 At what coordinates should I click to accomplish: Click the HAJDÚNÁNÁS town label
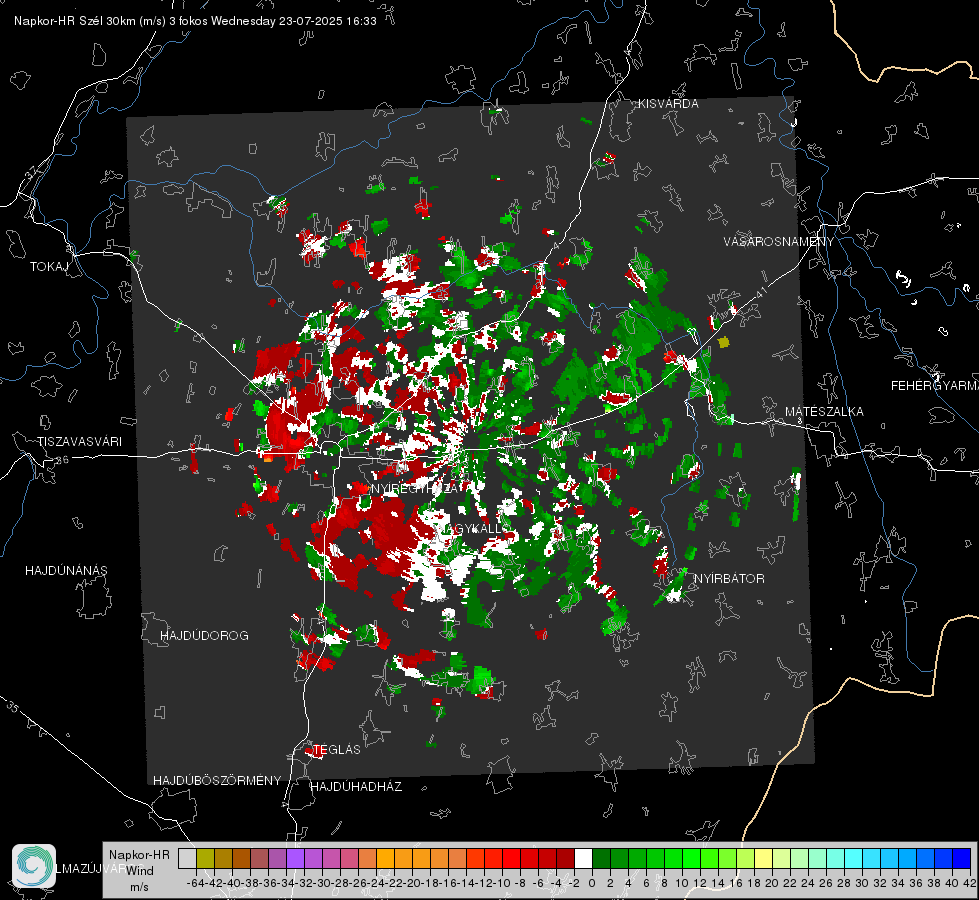(66, 571)
